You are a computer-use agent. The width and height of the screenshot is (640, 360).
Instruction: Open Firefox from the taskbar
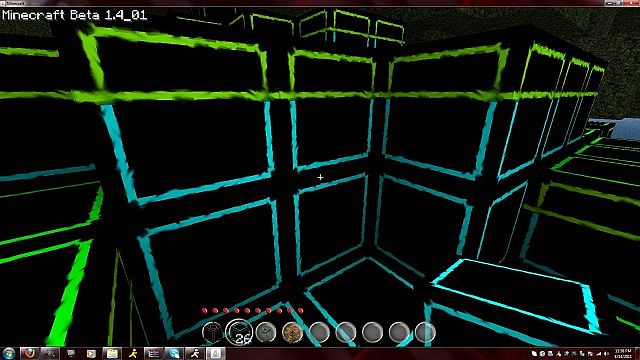(x=29, y=353)
